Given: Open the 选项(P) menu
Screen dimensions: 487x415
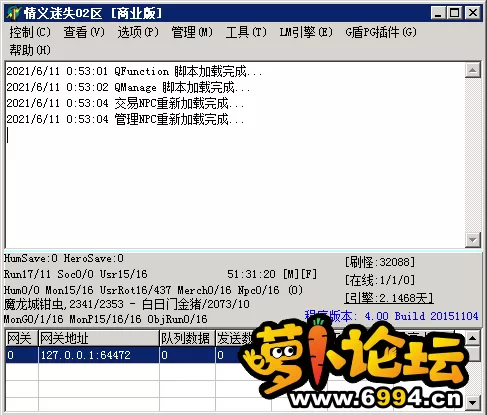Looking at the screenshot, I should coord(138,32).
